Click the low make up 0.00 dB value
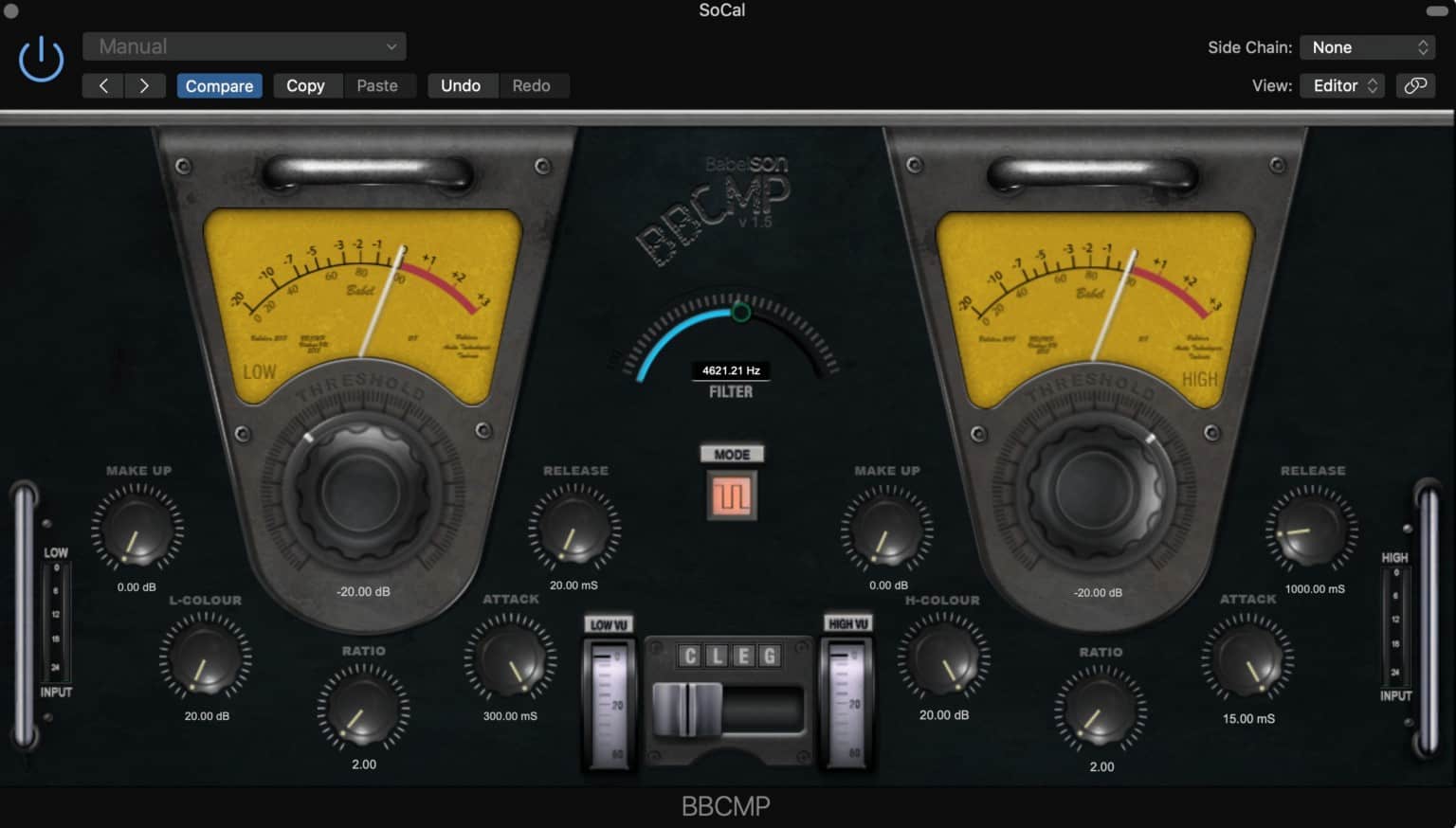Viewport: 1456px width, 828px height. click(x=136, y=587)
